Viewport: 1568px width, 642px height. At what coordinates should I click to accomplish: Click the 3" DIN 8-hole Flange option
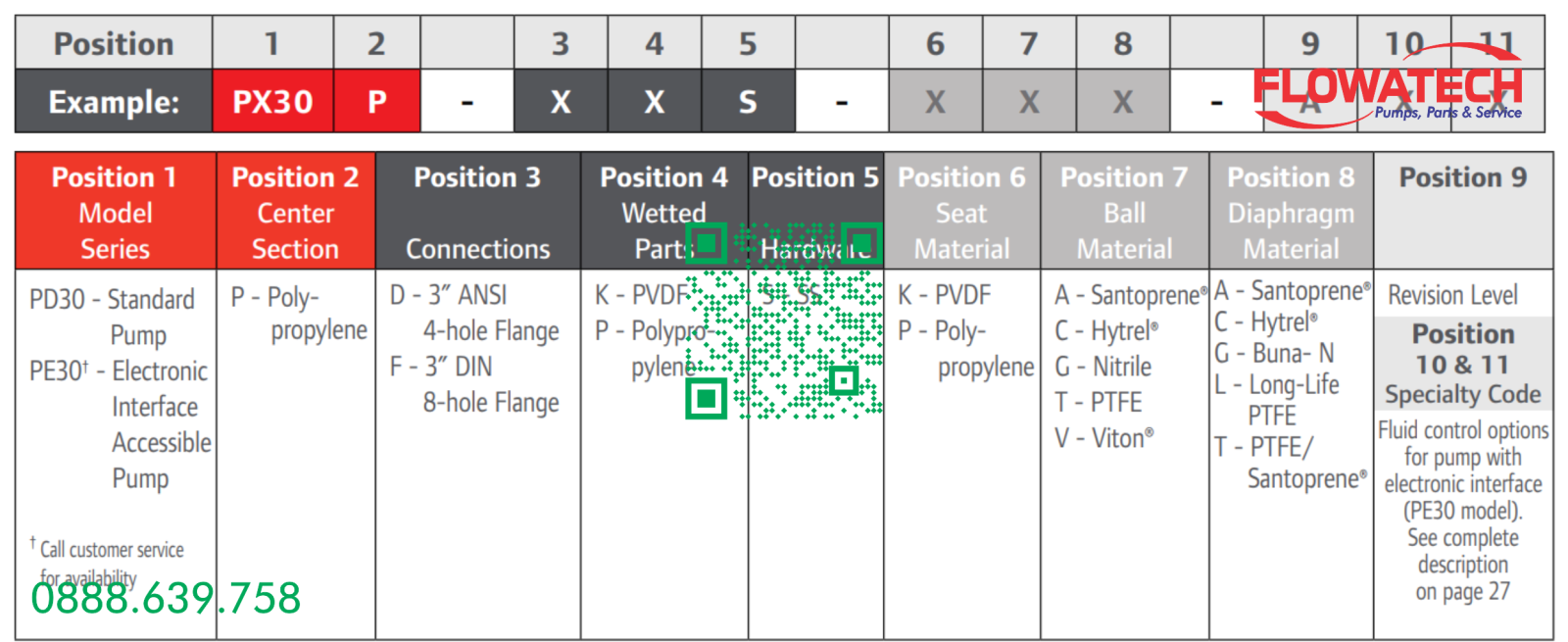(474, 384)
